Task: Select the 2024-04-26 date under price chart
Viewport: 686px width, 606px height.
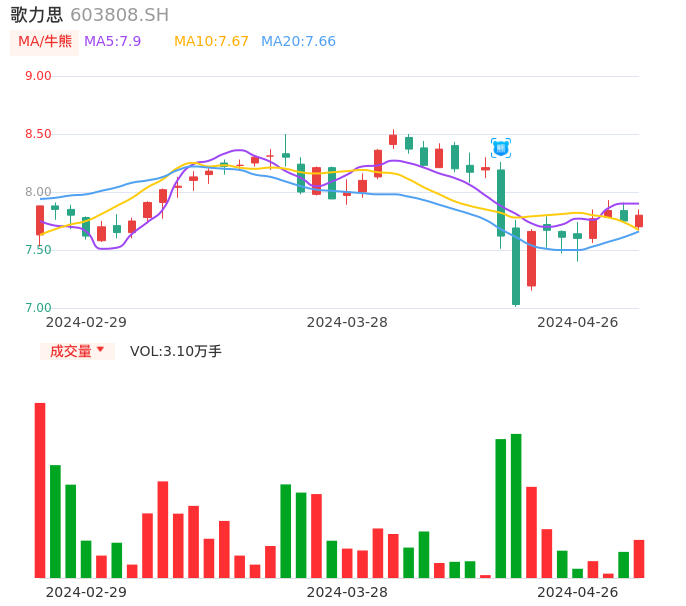Action: click(x=578, y=322)
